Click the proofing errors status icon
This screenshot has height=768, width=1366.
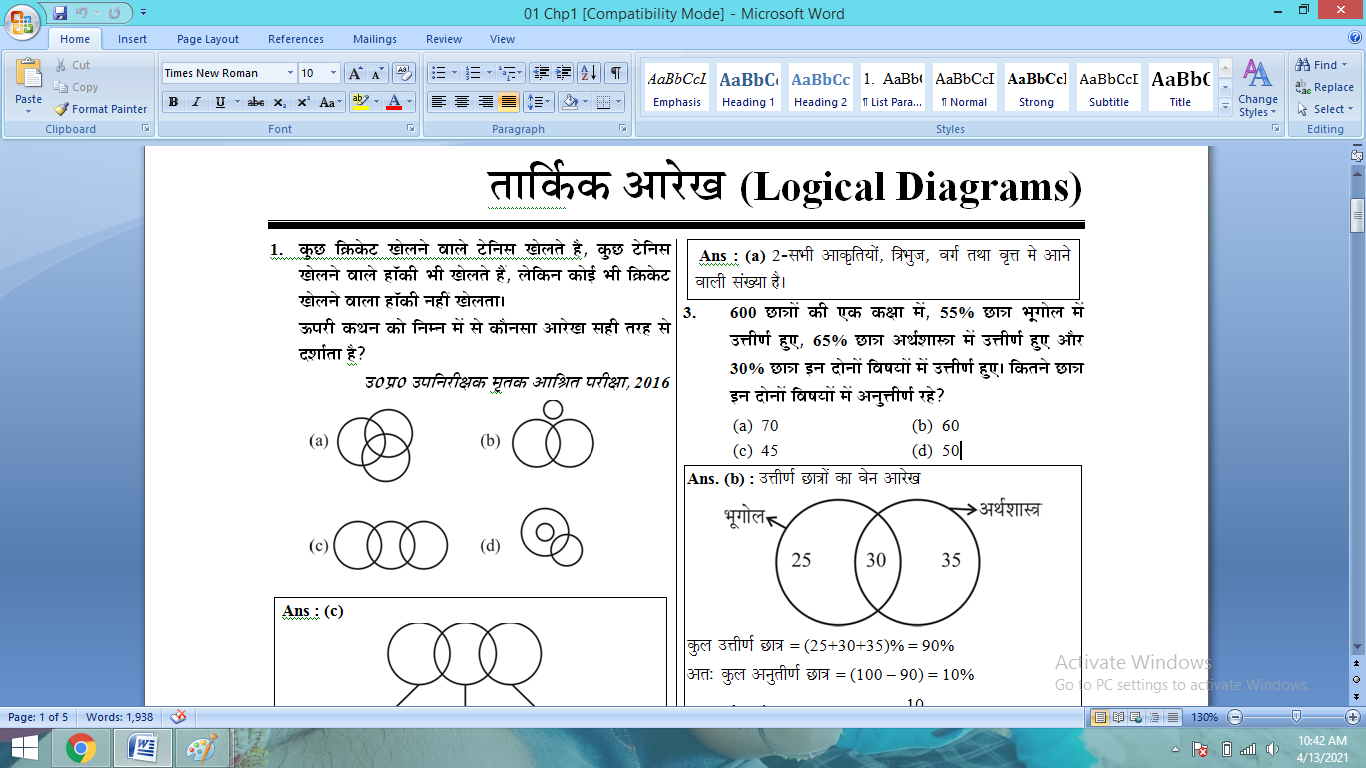point(178,717)
